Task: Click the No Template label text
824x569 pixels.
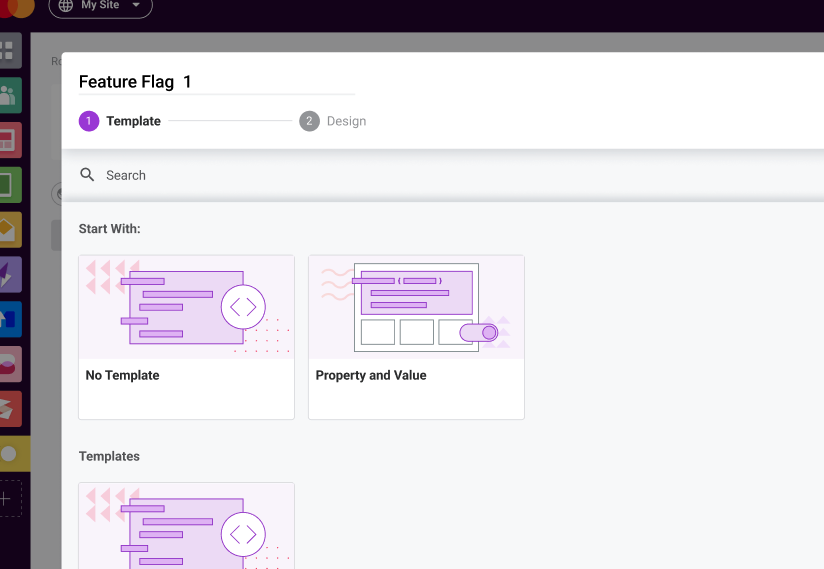Action: click(122, 375)
